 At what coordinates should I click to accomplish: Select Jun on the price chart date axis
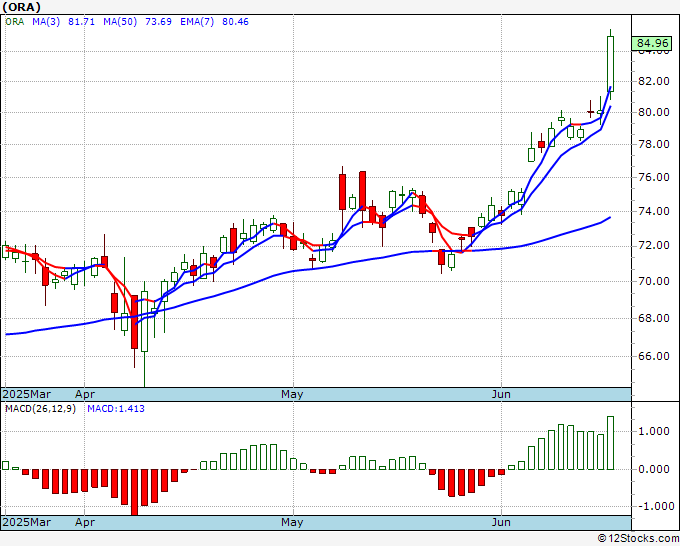[501, 394]
